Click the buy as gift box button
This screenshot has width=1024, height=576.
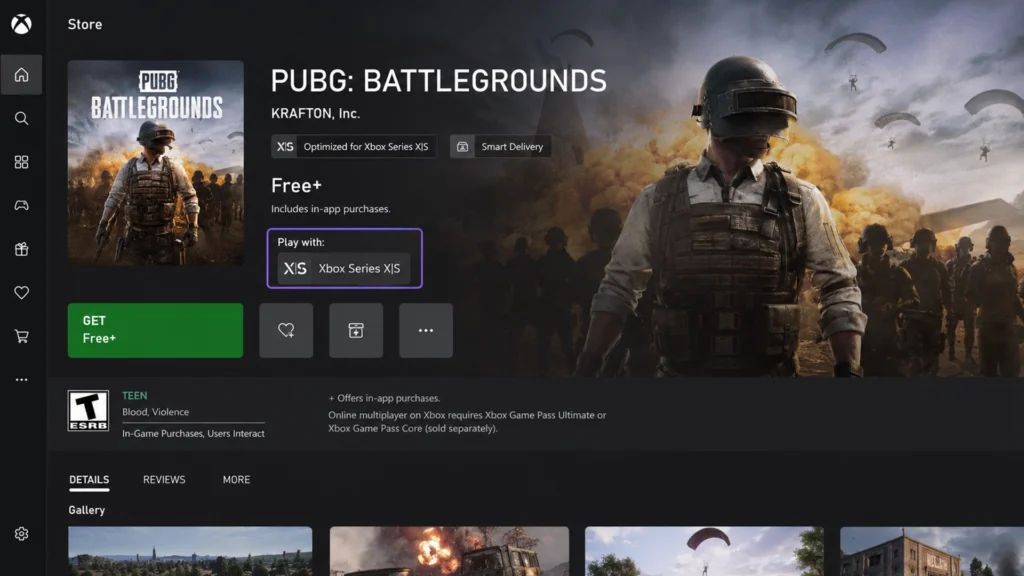pos(356,330)
